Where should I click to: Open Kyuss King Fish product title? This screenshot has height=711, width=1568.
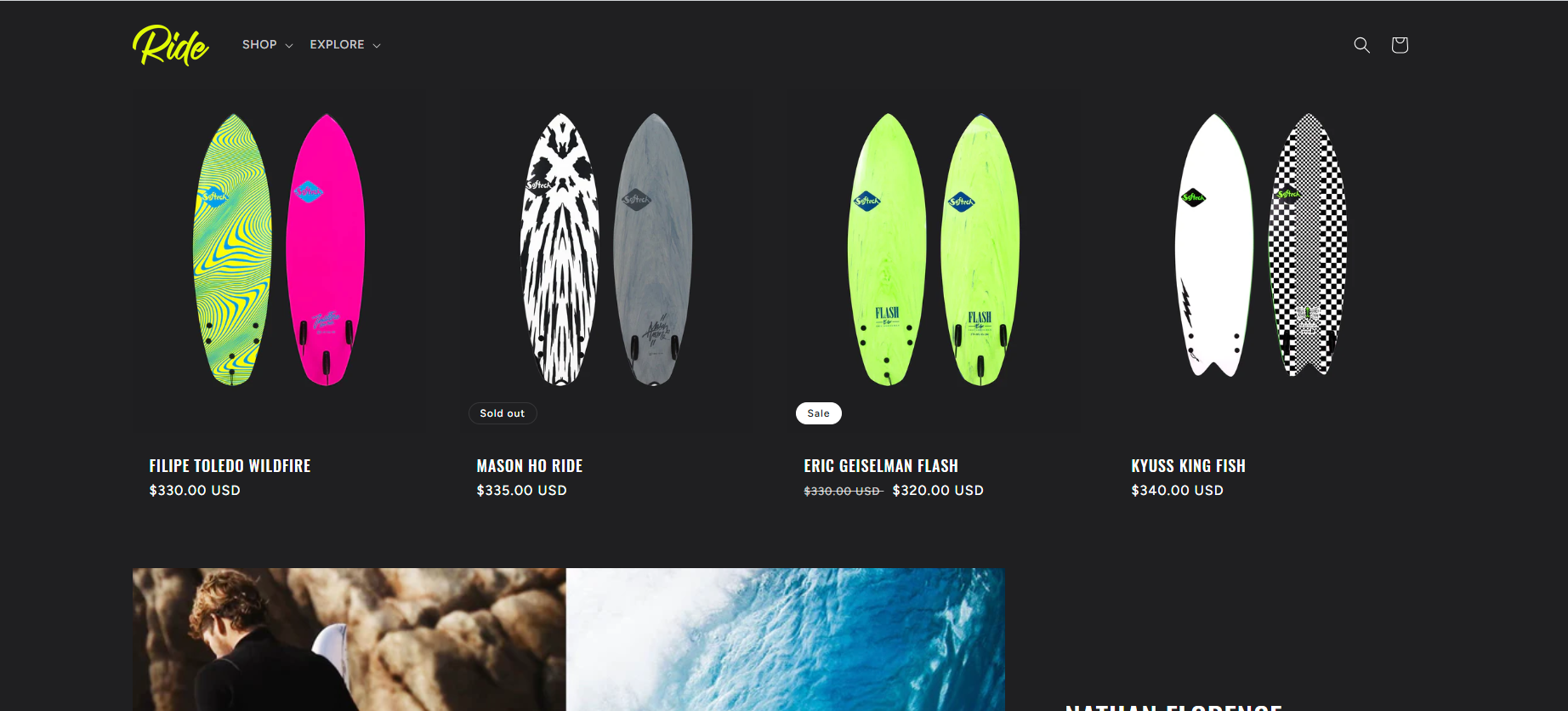pyautogui.click(x=1188, y=466)
